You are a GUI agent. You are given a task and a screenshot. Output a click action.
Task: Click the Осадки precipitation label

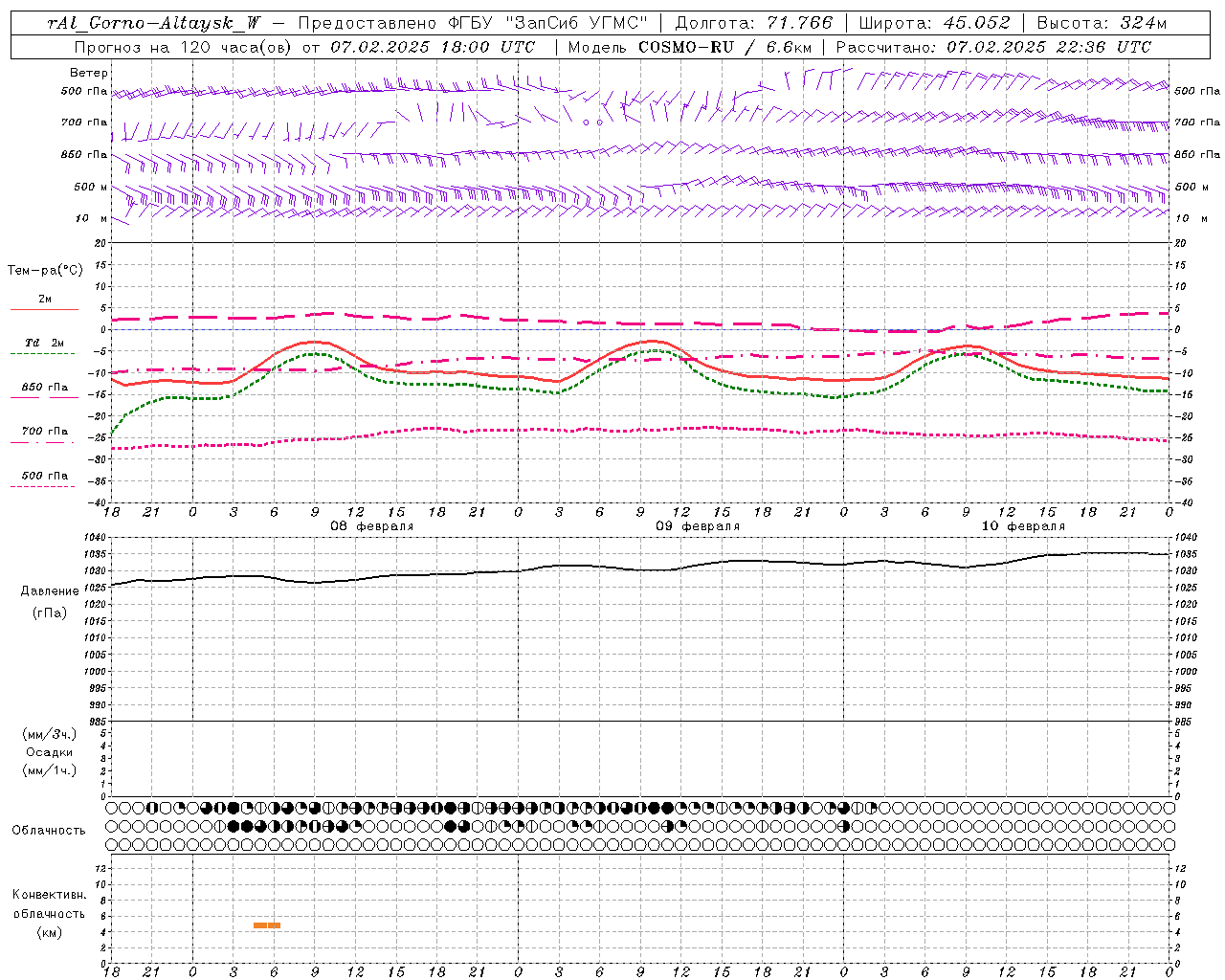click(50, 752)
